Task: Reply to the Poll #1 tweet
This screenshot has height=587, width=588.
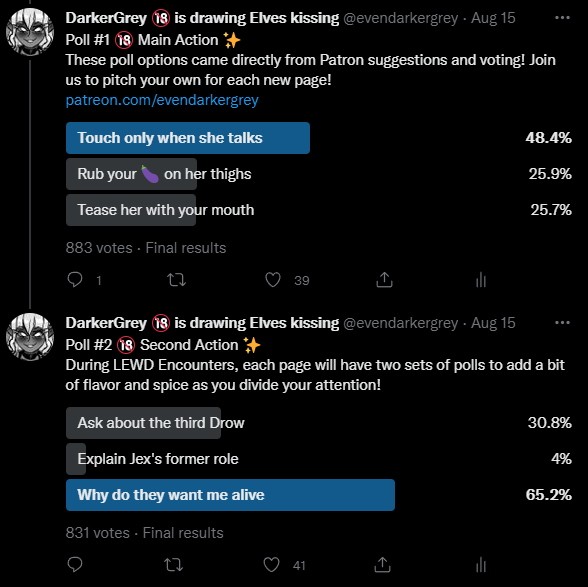Action: coord(75,280)
